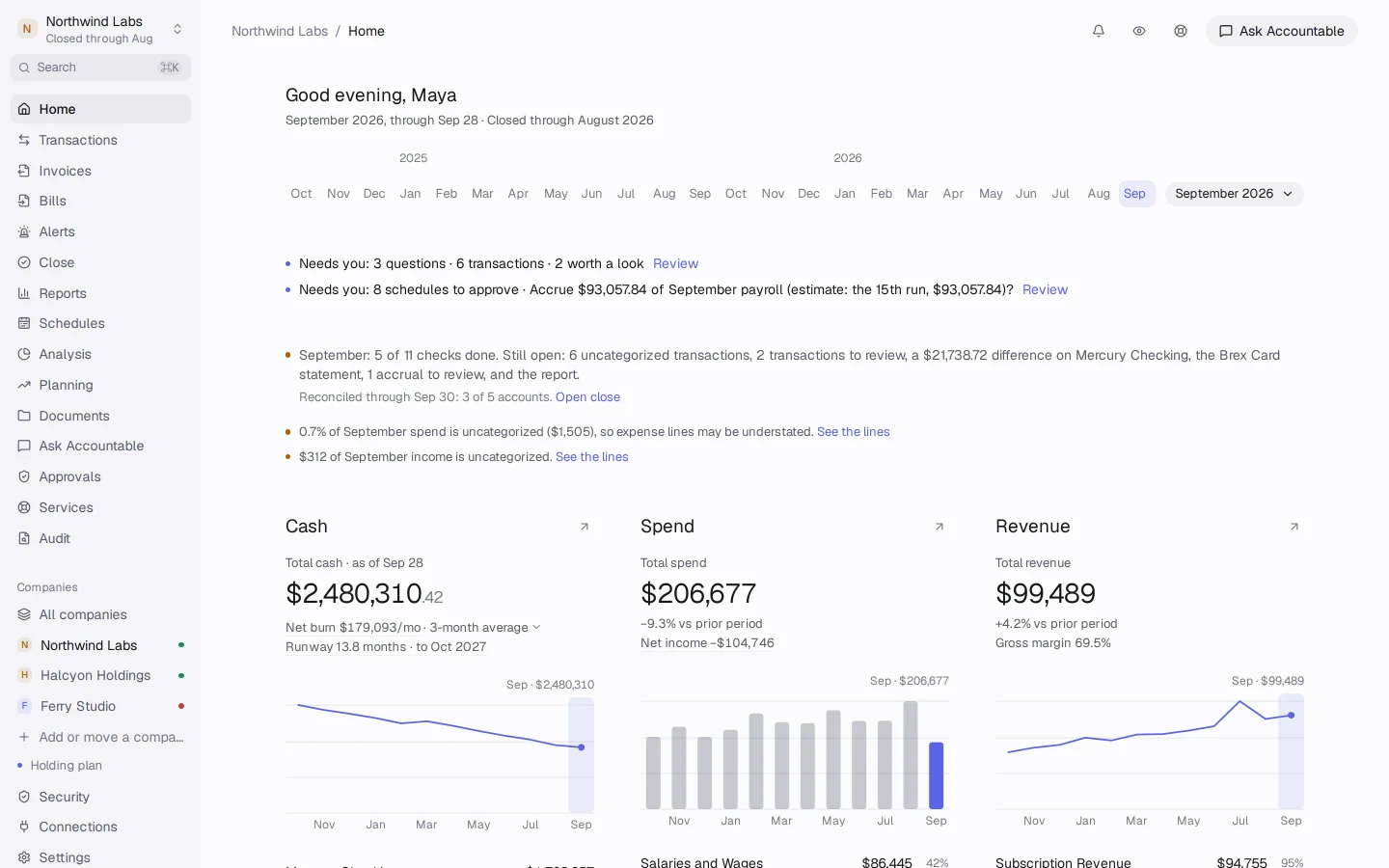
Task: Click the Connections plug icon
Action: pyautogui.click(x=24, y=827)
